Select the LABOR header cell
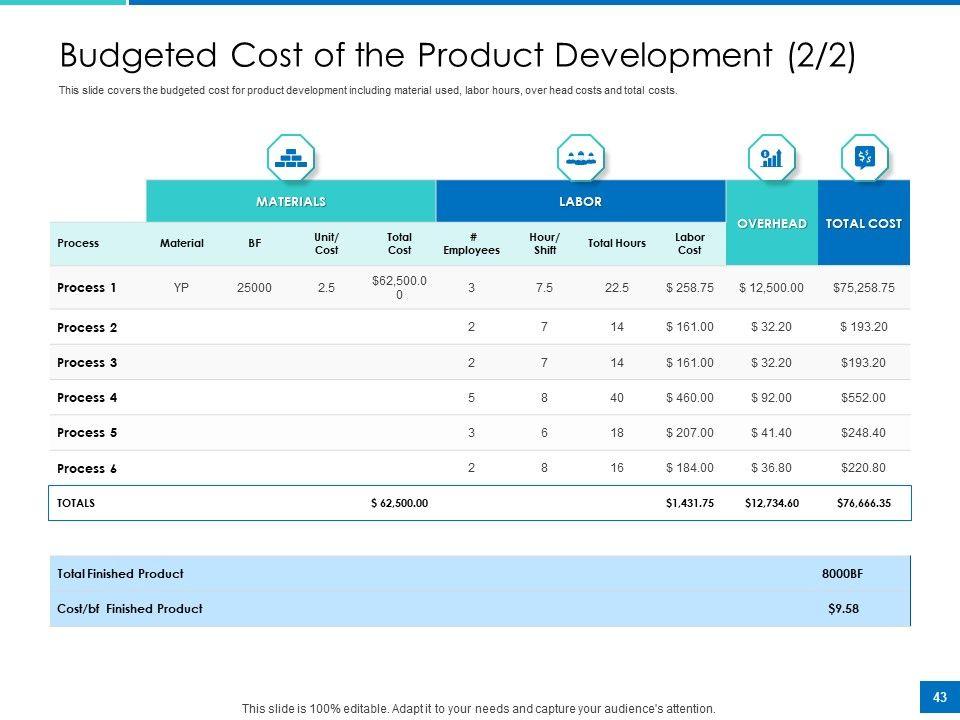 [580, 201]
